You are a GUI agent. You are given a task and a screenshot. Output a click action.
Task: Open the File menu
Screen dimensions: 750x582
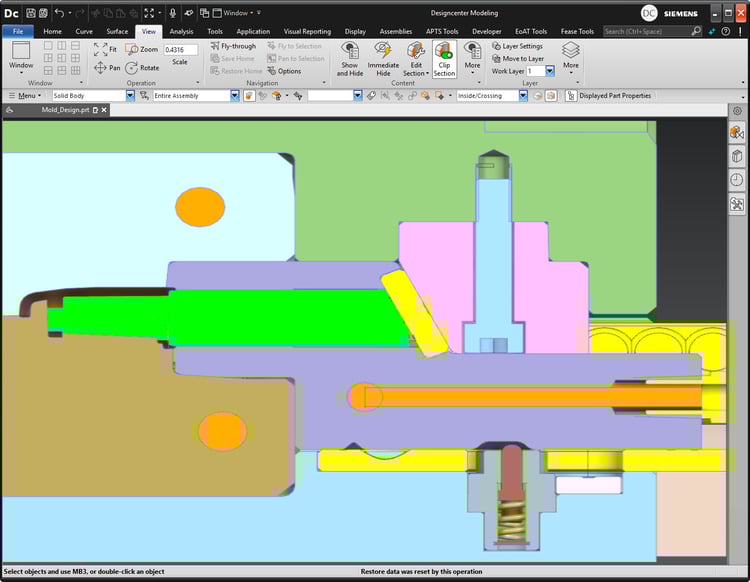tap(17, 31)
